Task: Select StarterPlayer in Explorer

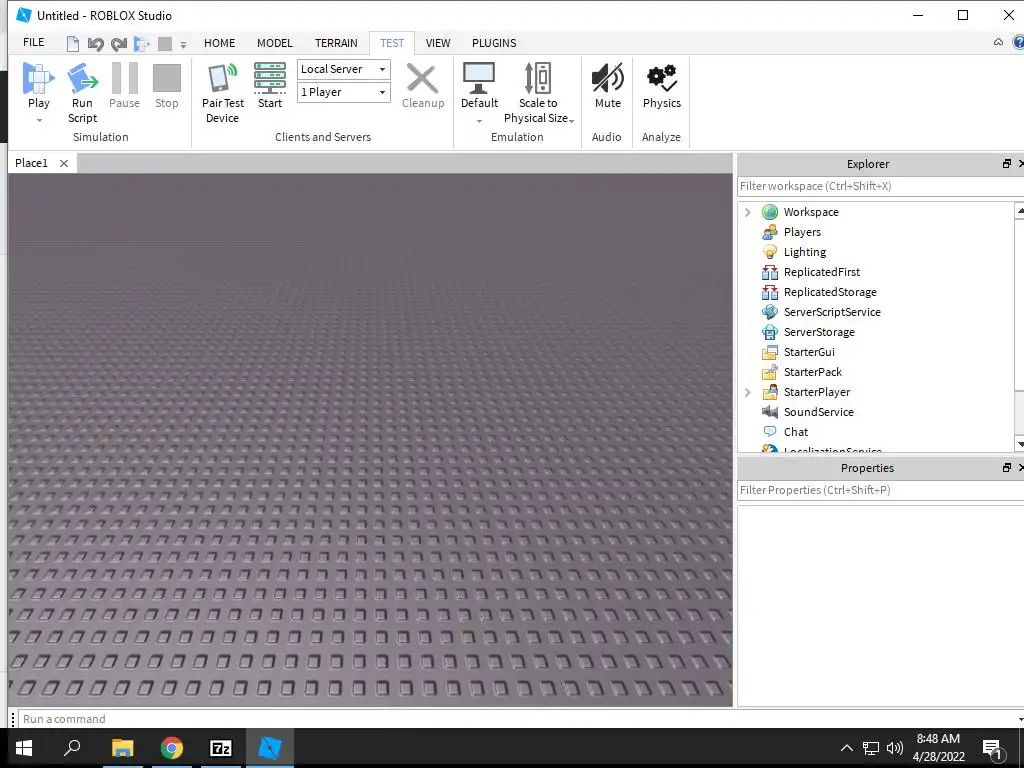Action: (x=816, y=392)
